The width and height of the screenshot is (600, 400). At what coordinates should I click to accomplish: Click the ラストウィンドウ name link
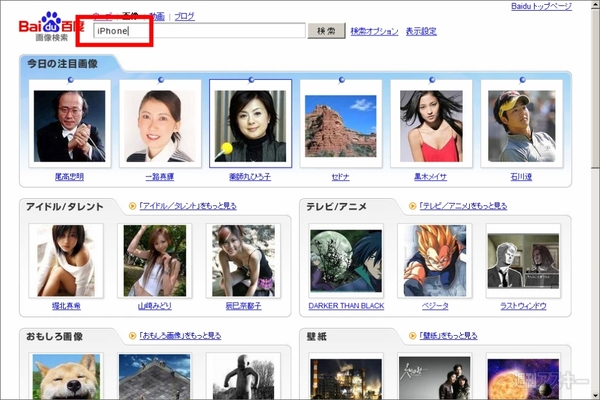[x=523, y=306]
